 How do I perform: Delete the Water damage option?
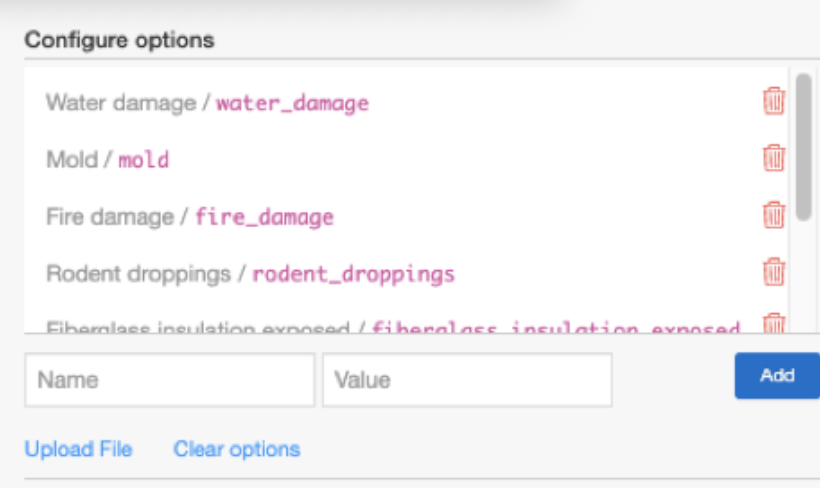click(773, 101)
